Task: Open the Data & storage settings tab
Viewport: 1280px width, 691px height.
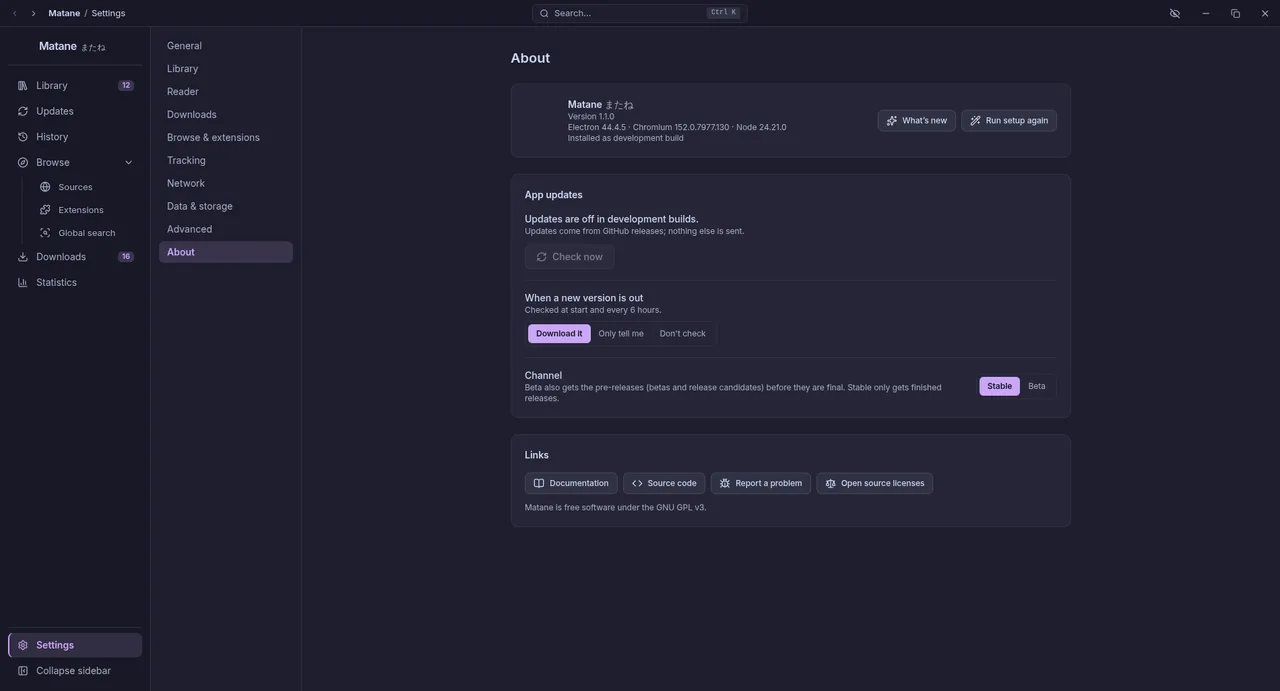Action: (226, 207)
